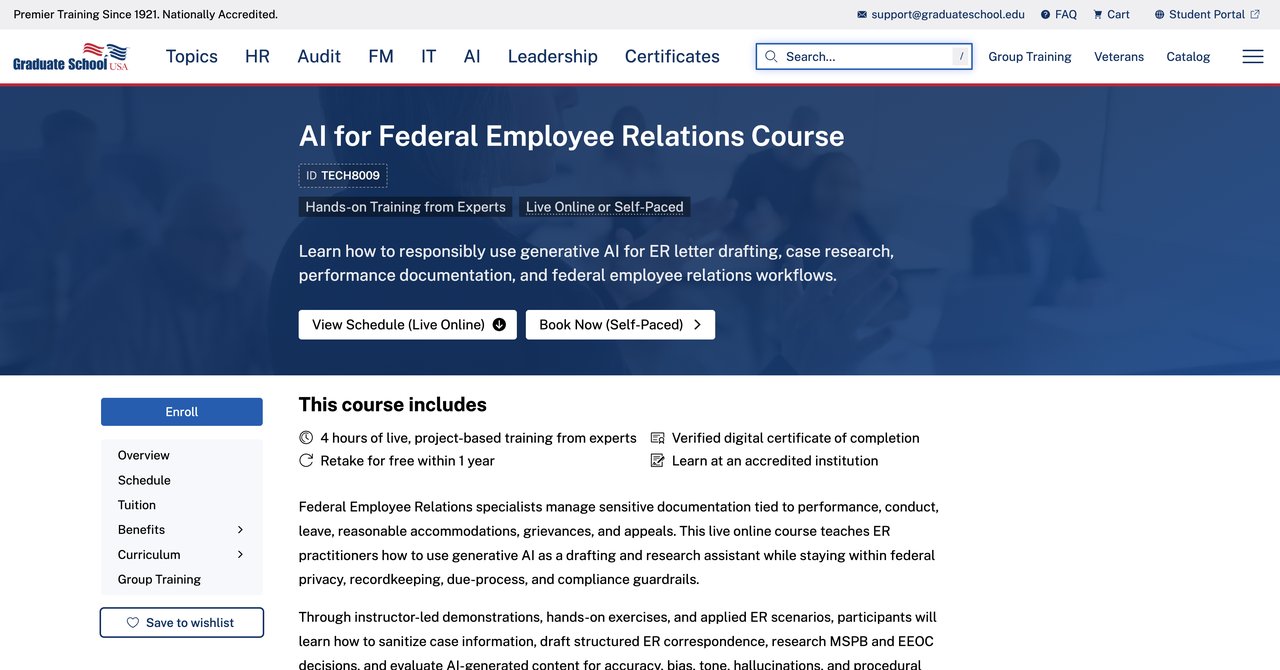1280x670 pixels.
Task: Click the shopping cart icon
Action: click(x=1098, y=15)
